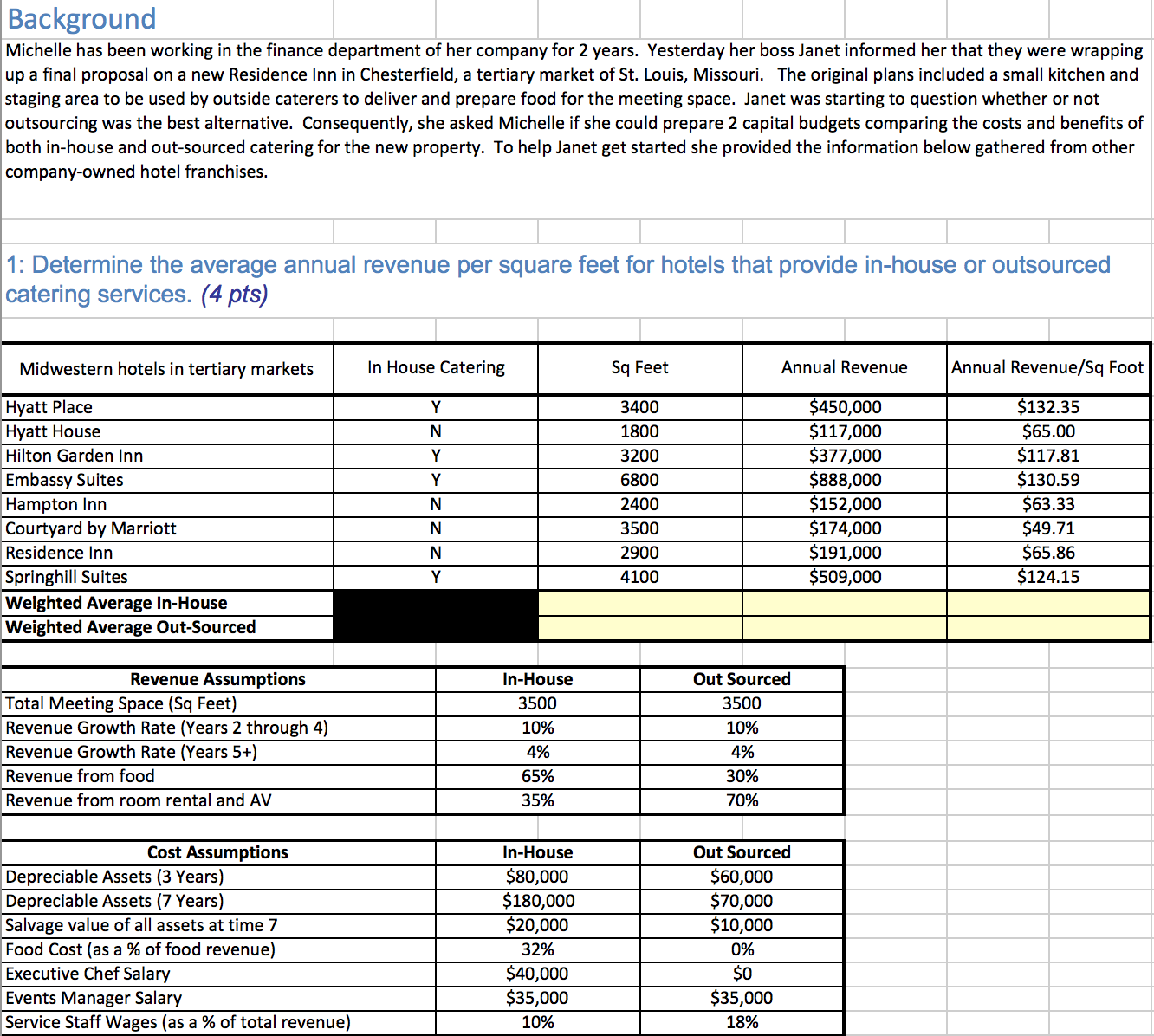Select the Annual Revenue column header

pos(845,368)
